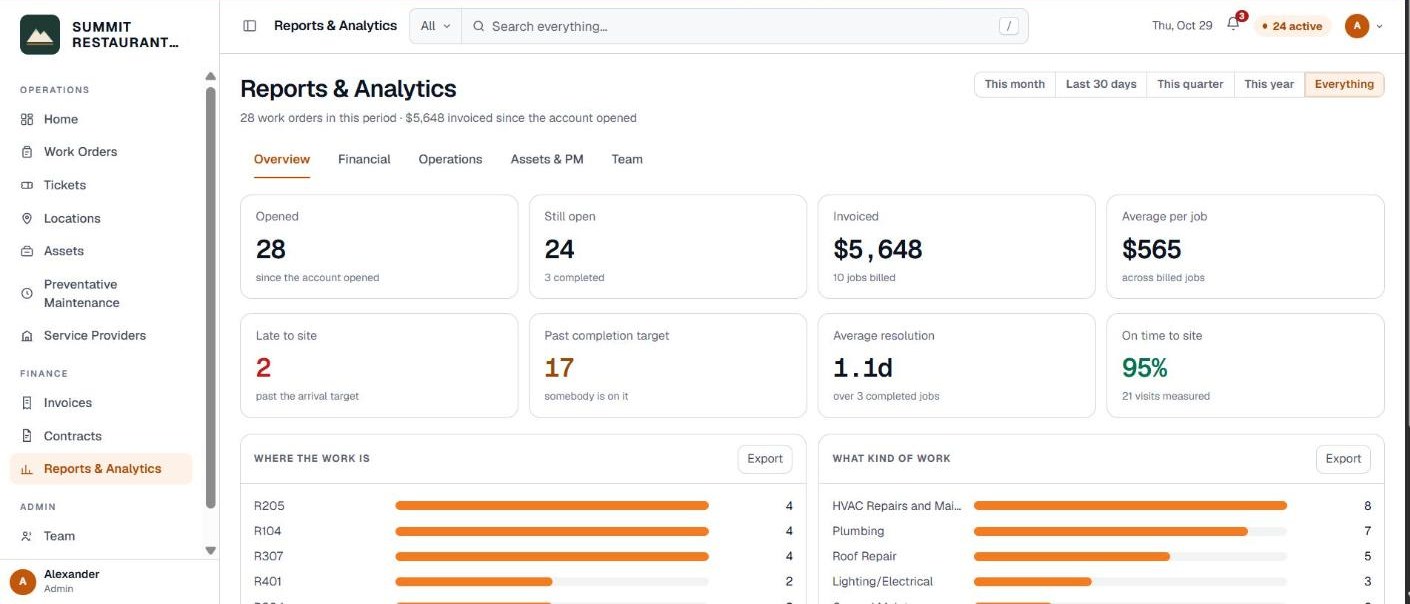The height and width of the screenshot is (604, 1410).
Task: Open the Past completion target card
Action: point(668,366)
